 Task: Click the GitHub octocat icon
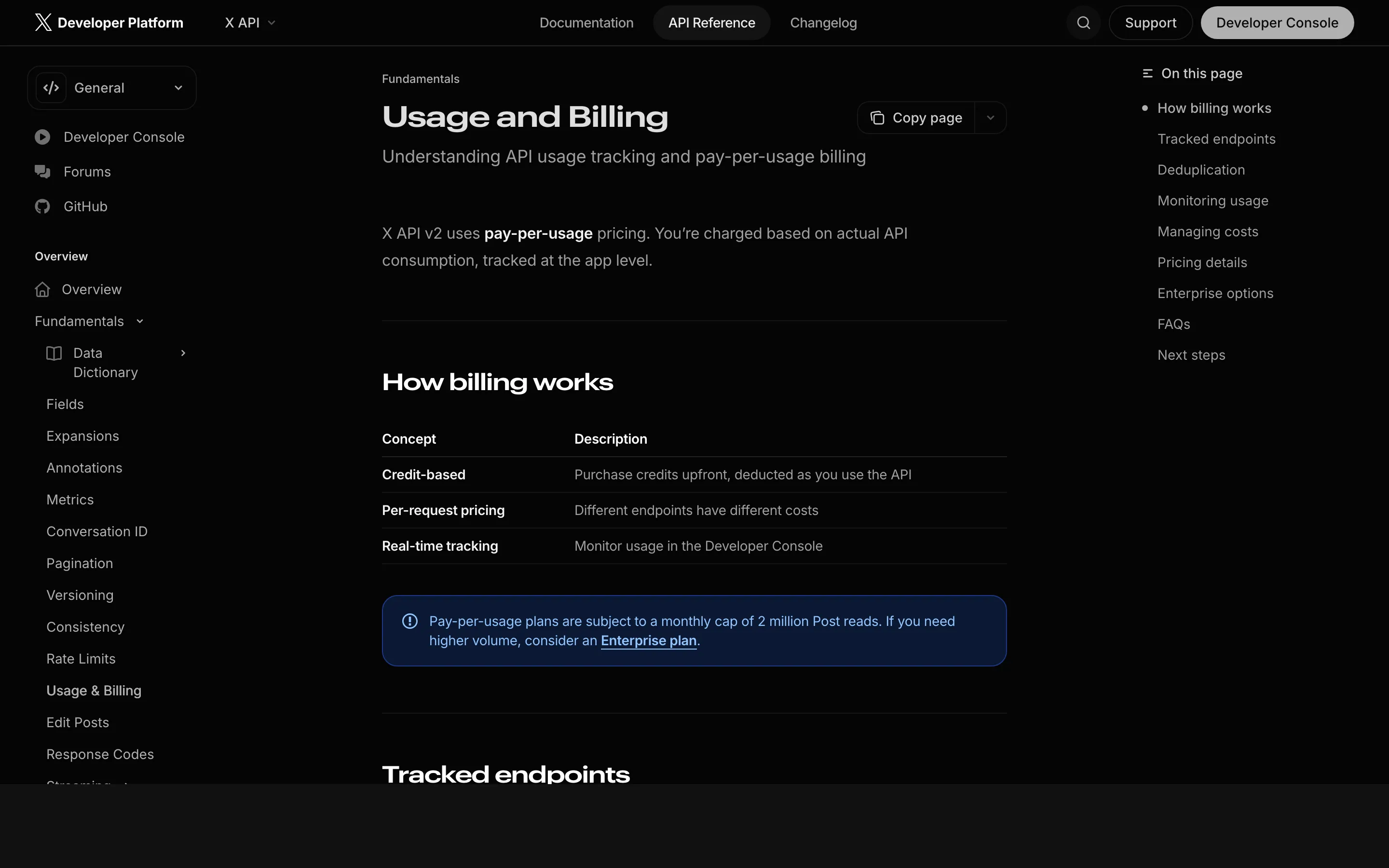click(42, 206)
